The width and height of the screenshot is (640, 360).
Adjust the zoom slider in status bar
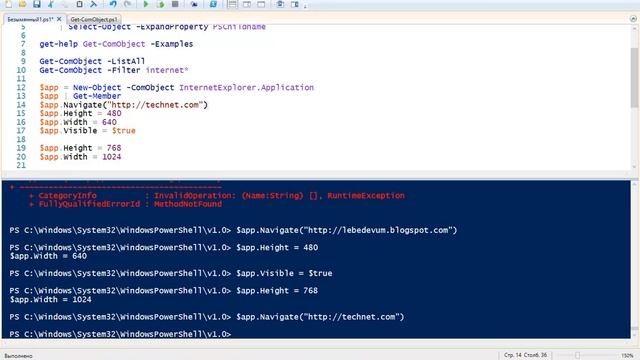[578, 356]
